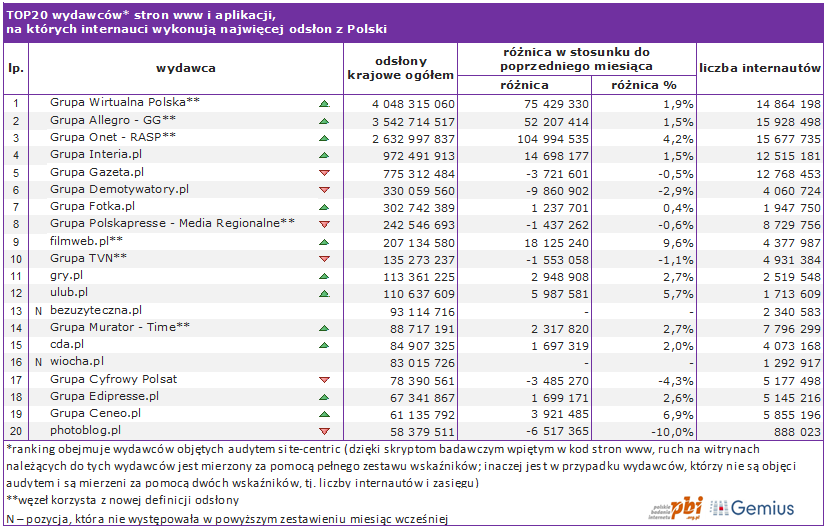Screen dimensions: 828x529
Task: Select the 'różnica %' column header
Action: pos(644,85)
